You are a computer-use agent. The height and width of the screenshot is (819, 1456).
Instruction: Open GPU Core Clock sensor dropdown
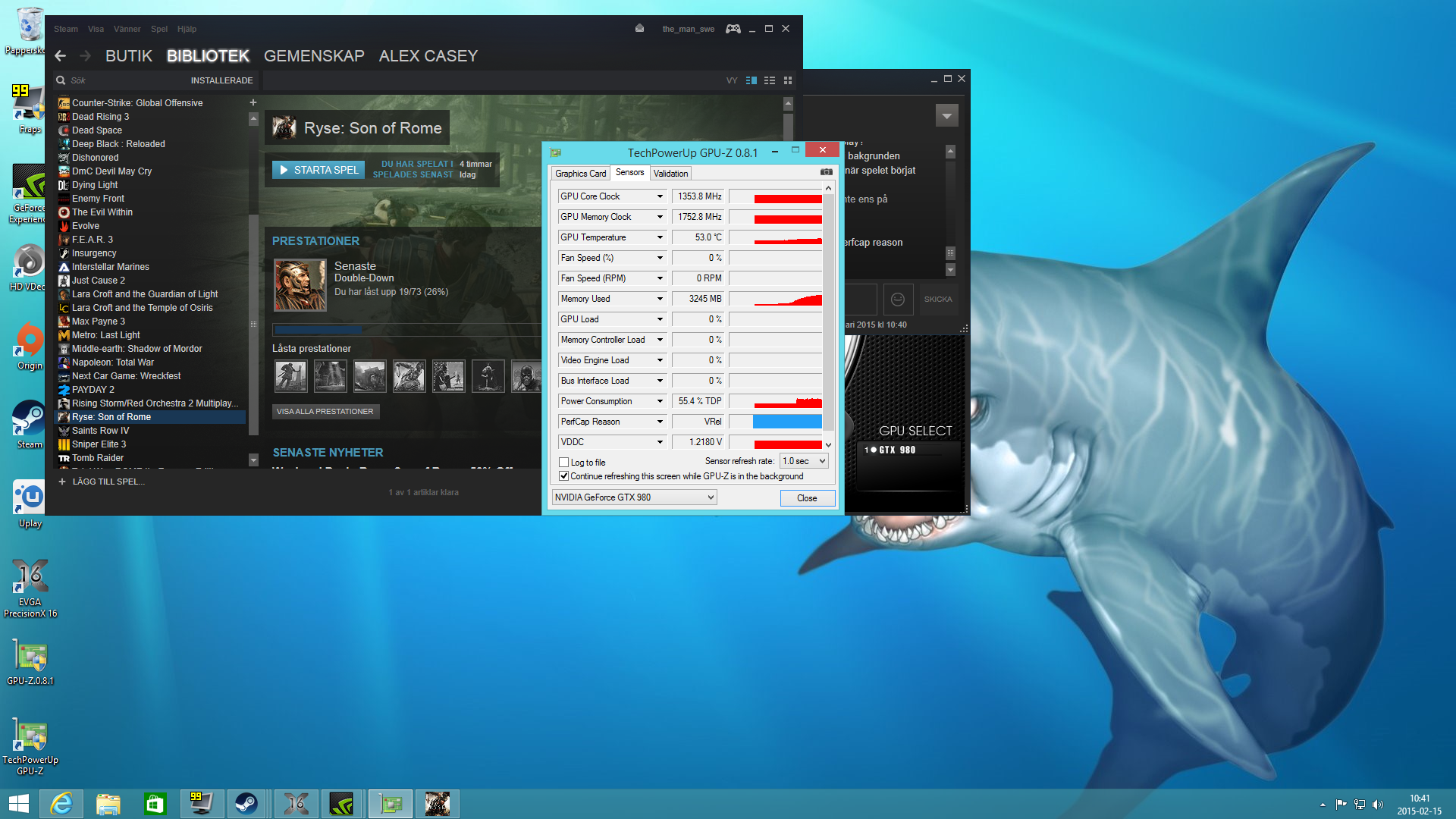[660, 196]
